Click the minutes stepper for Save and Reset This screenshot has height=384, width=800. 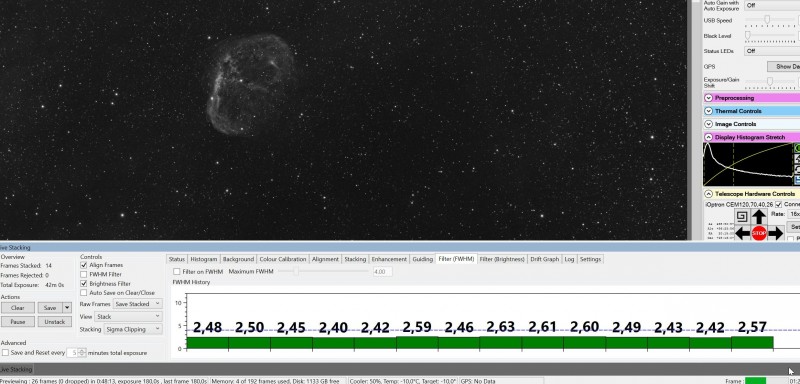click(83, 352)
